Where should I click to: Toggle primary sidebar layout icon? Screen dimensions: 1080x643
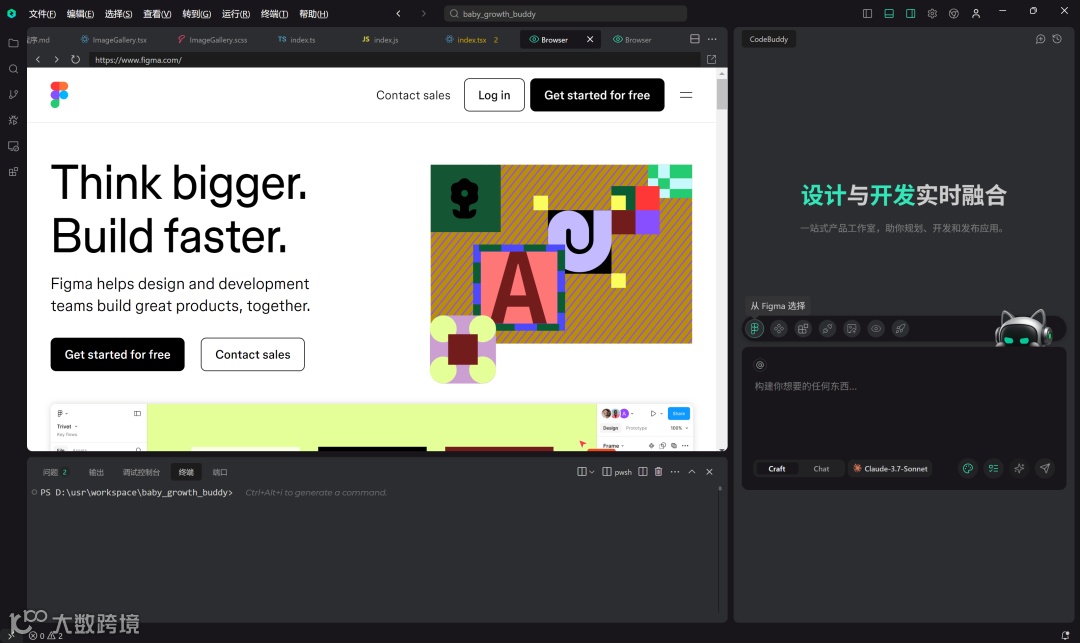coord(867,13)
